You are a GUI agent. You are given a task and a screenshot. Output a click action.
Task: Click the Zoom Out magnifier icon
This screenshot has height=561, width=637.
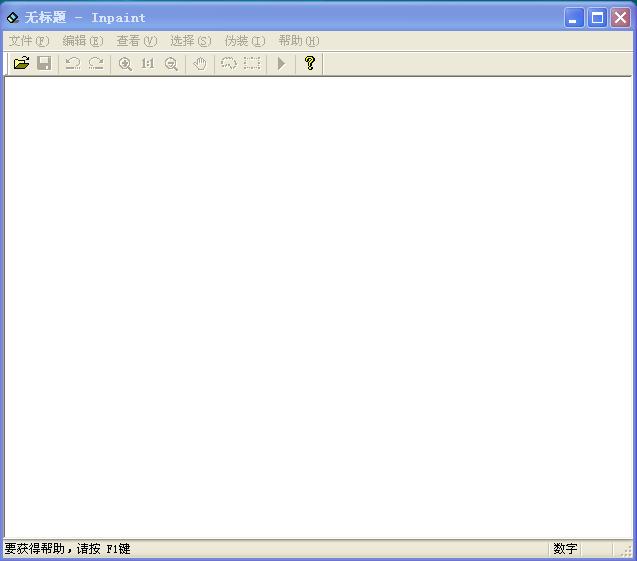(x=171, y=63)
